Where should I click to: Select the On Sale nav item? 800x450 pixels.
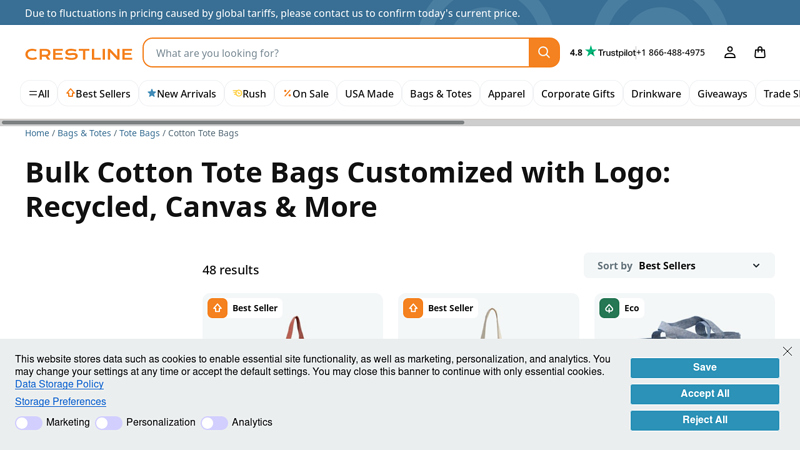click(x=306, y=94)
